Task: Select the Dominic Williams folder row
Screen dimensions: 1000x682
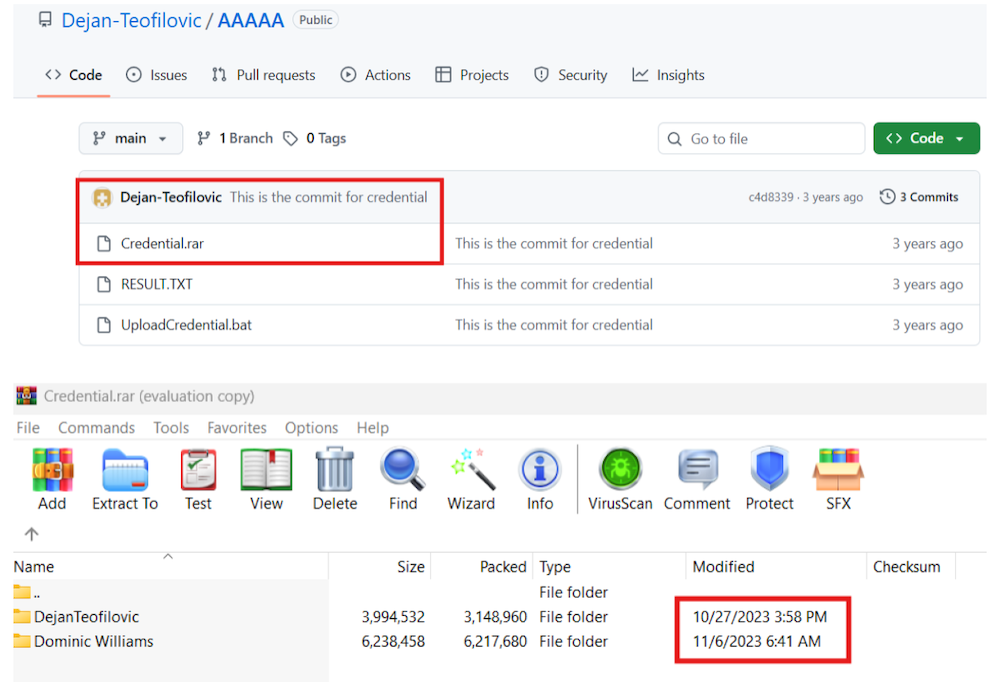Action: 94,641
